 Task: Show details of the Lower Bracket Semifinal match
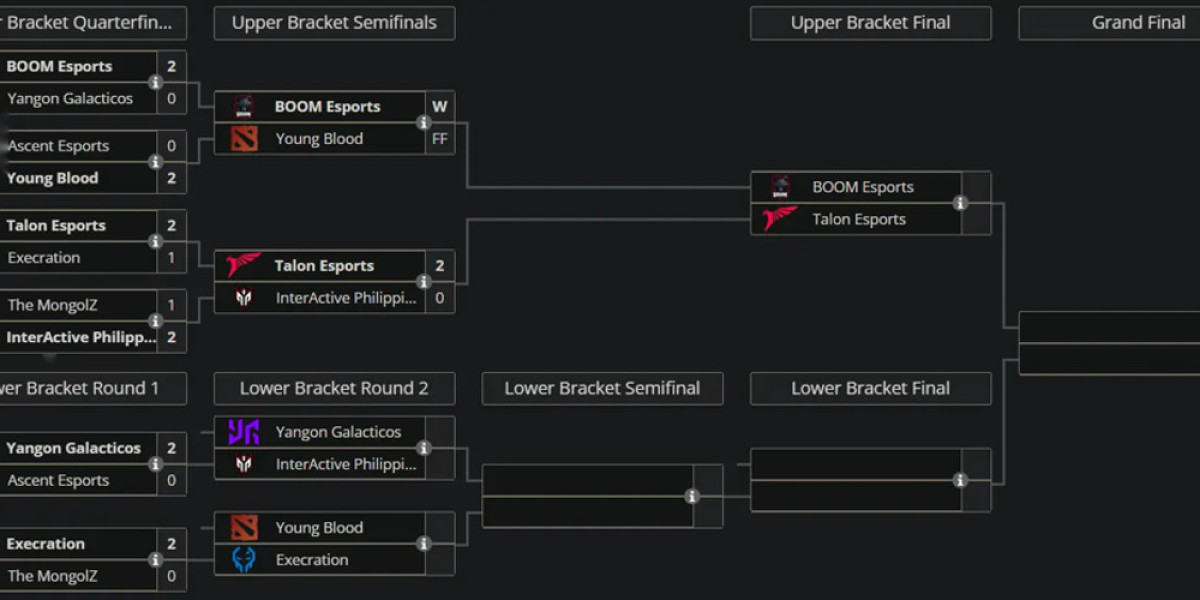[x=693, y=494]
